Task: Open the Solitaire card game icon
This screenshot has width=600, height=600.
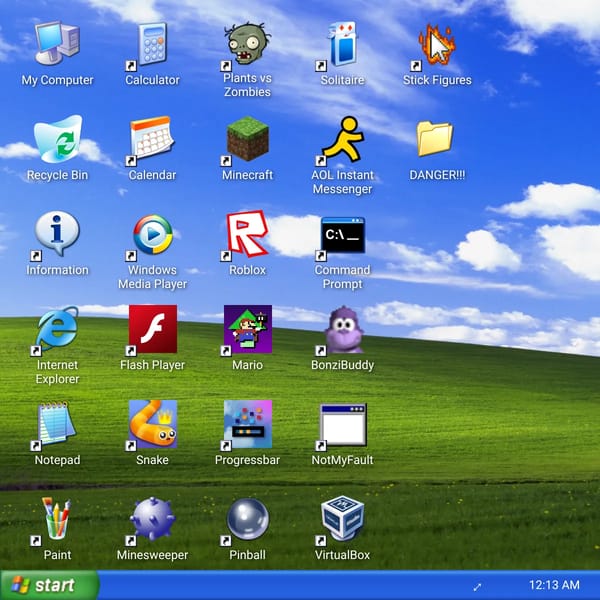Action: pos(342,44)
